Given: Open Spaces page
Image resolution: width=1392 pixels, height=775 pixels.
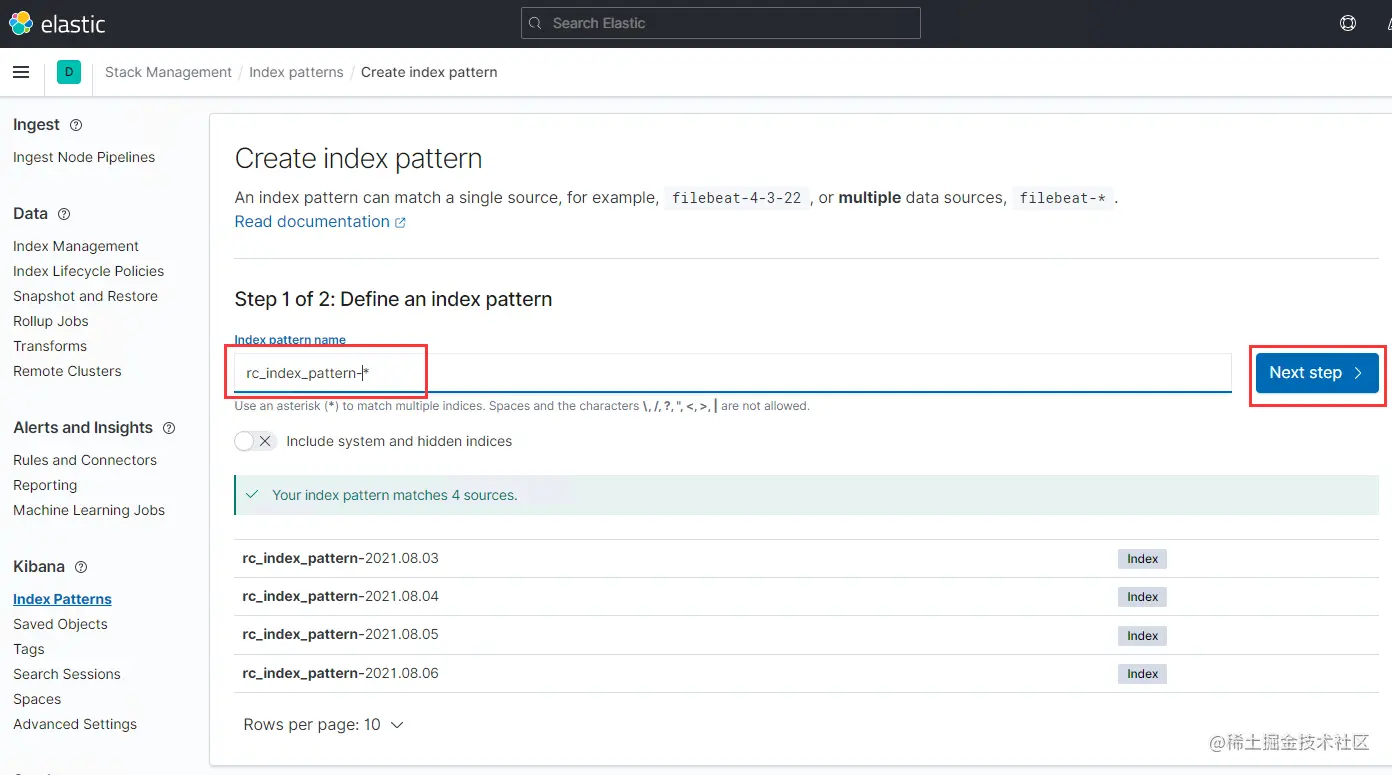Looking at the screenshot, I should [x=37, y=699].
